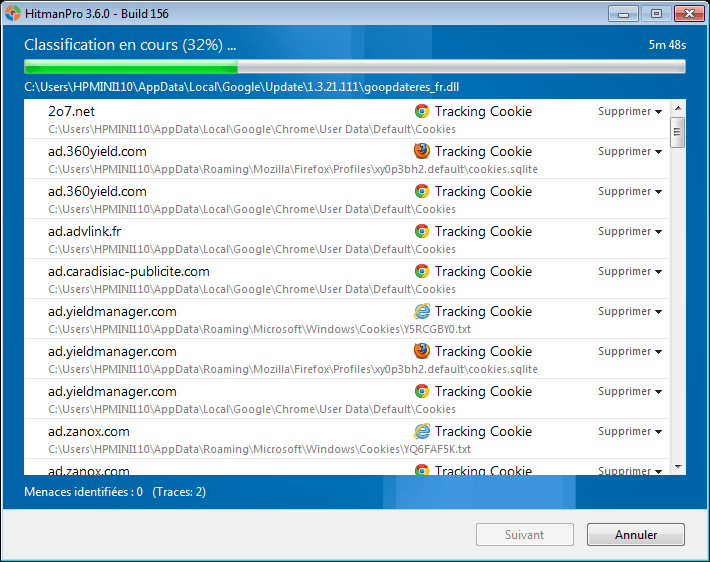Click Internet Explorer icon on first ad.yieldmanager.com row
710x562 pixels.
click(x=422, y=311)
